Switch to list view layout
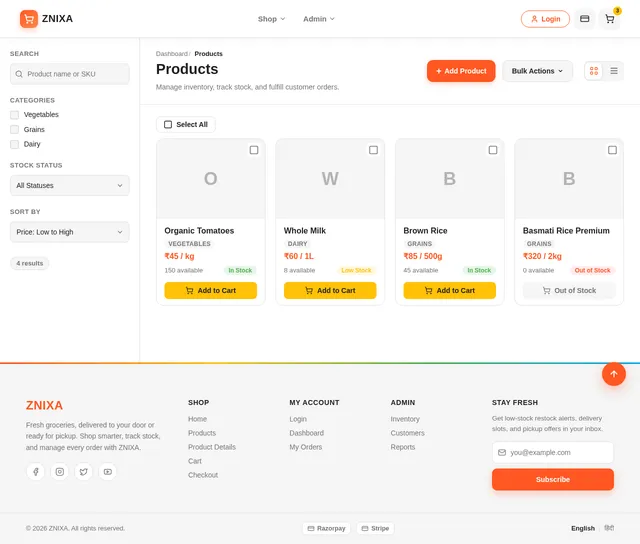Screen dimensions: 640x544 (613, 71)
